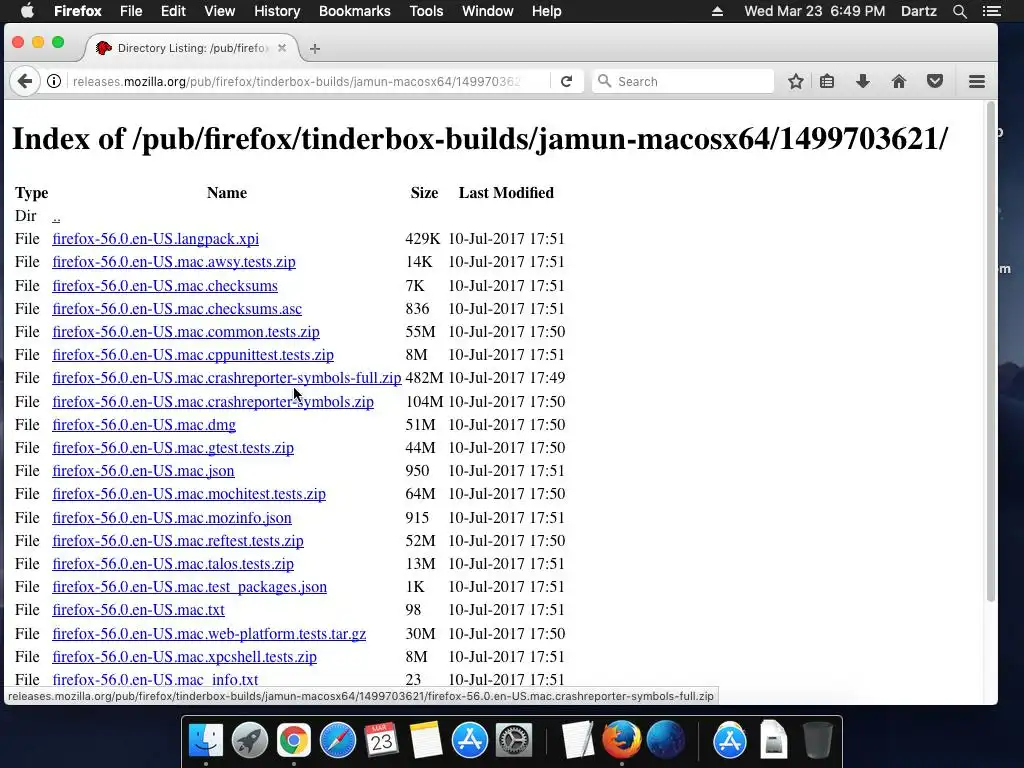1024x768 pixels.
Task: Reload the page using the refresh icon
Action: 566,81
